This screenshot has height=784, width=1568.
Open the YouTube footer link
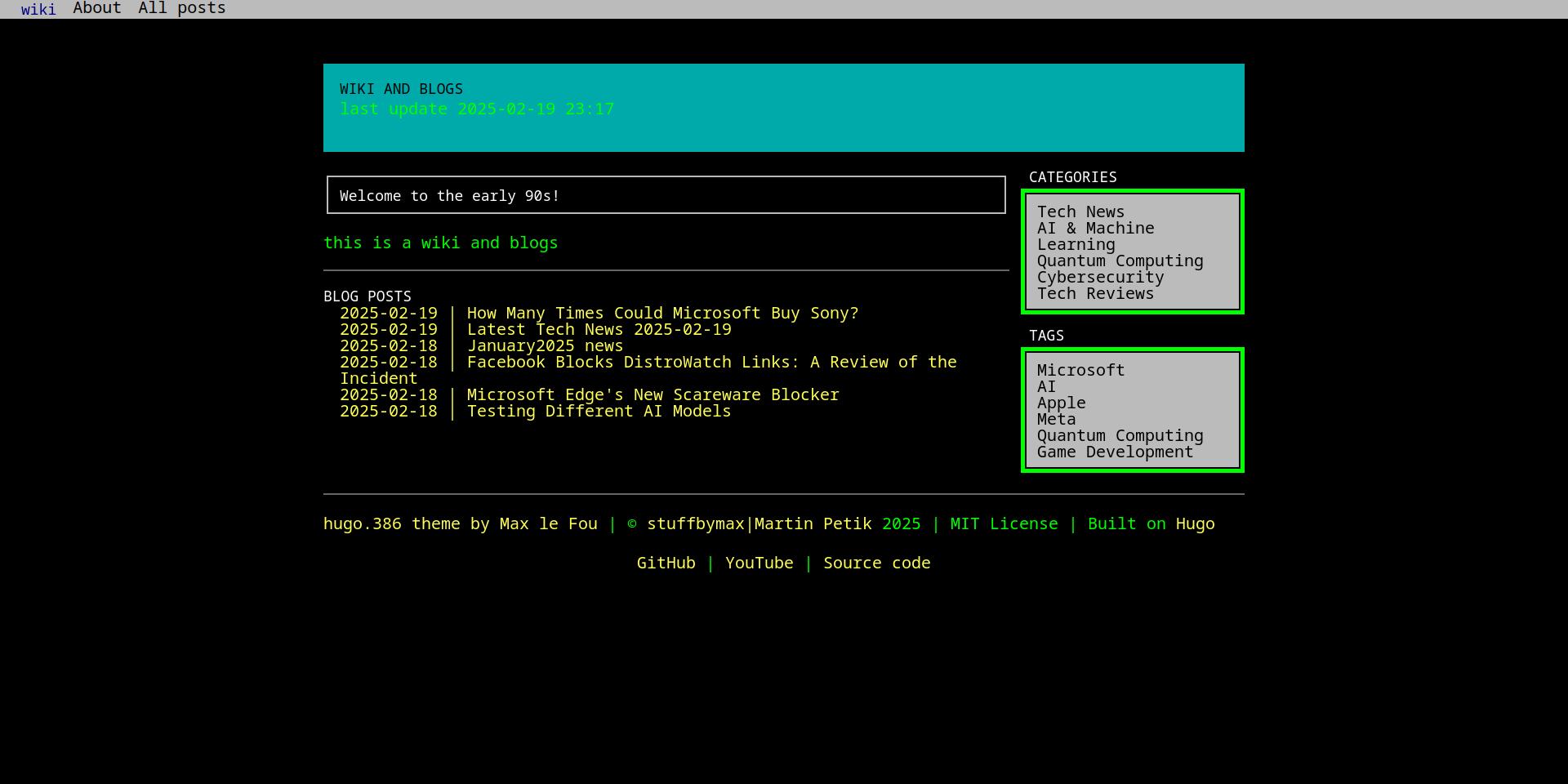[759, 563]
